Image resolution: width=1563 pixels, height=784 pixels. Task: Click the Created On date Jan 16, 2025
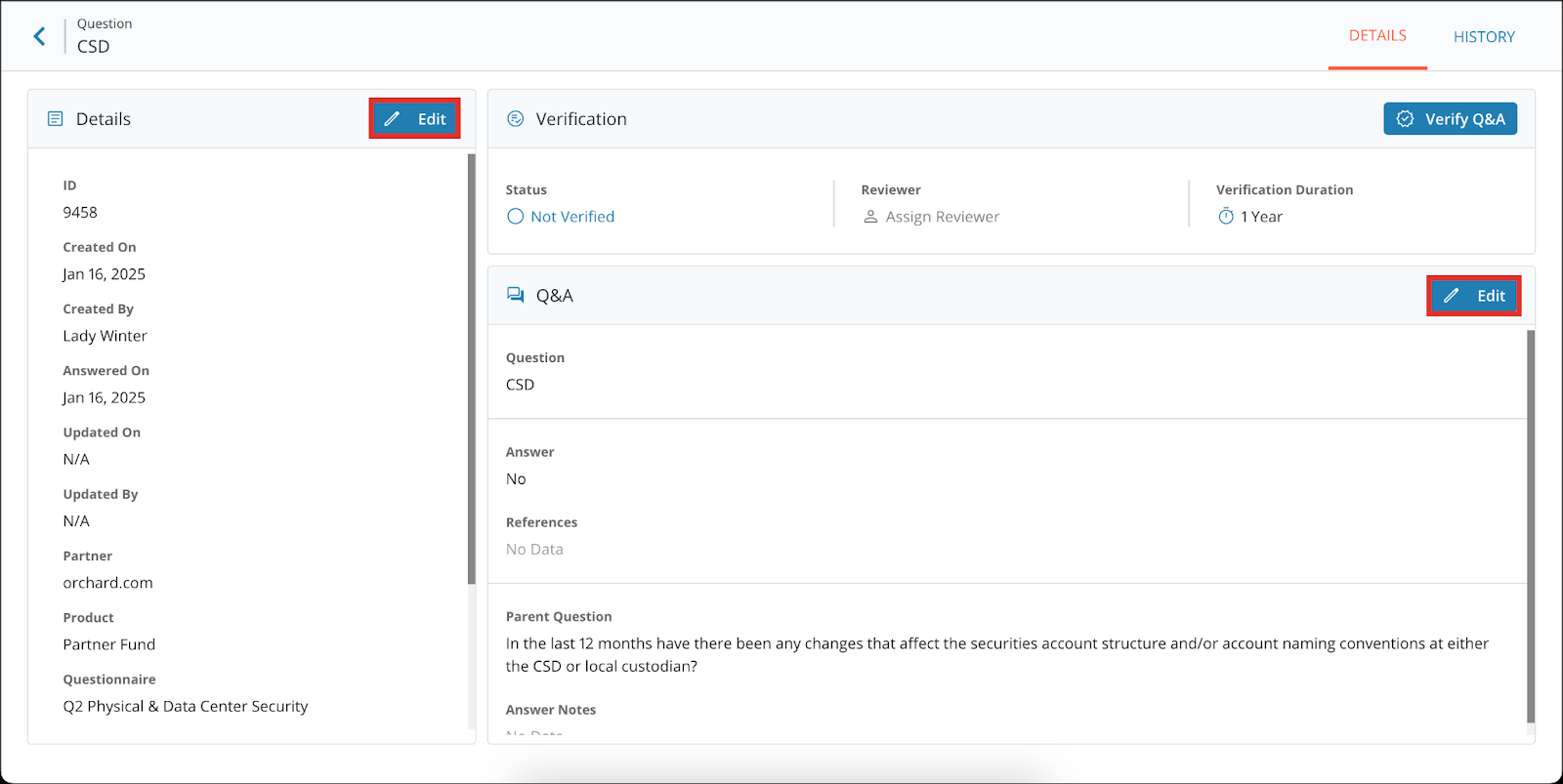coord(104,274)
